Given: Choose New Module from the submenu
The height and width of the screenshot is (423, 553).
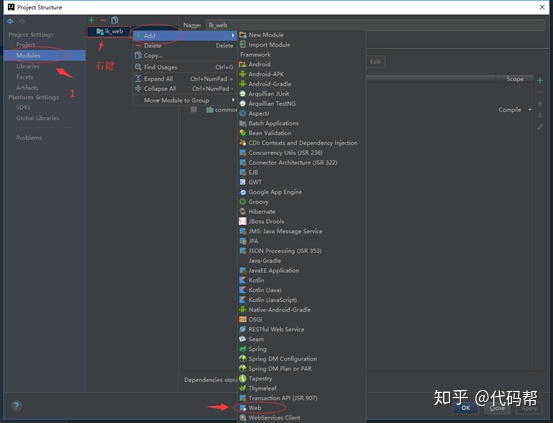Looking at the screenshot, I should coord(302,35).
